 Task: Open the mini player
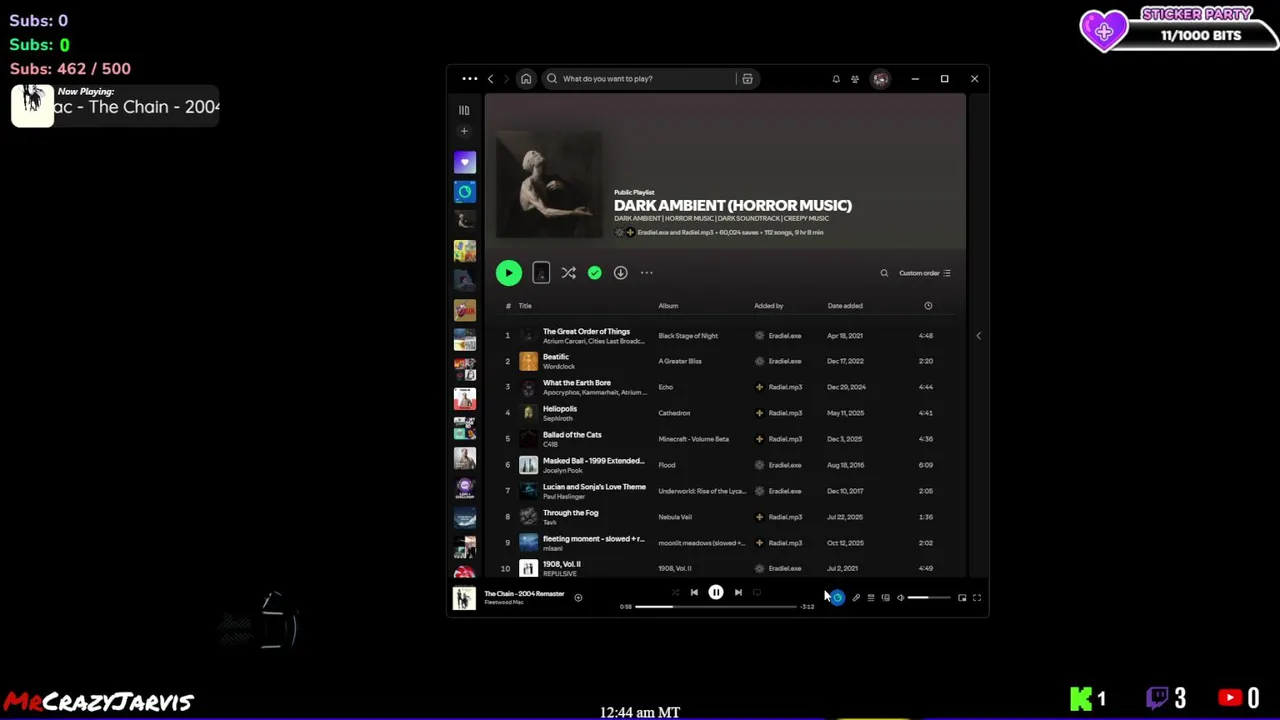pos(962,598)
